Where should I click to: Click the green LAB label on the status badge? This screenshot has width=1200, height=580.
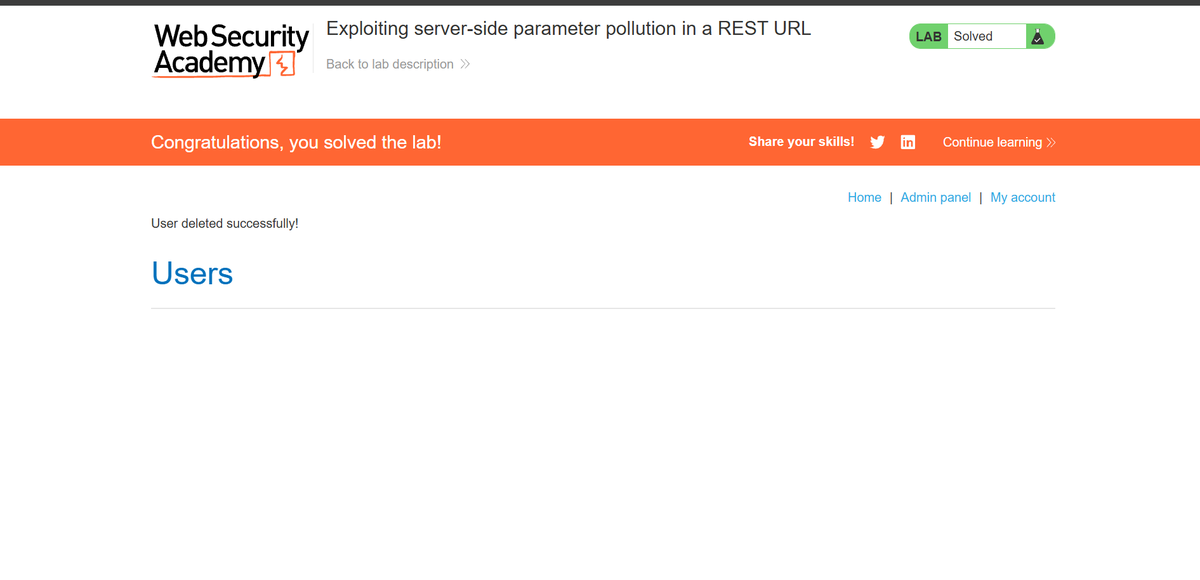pos(928,36)
